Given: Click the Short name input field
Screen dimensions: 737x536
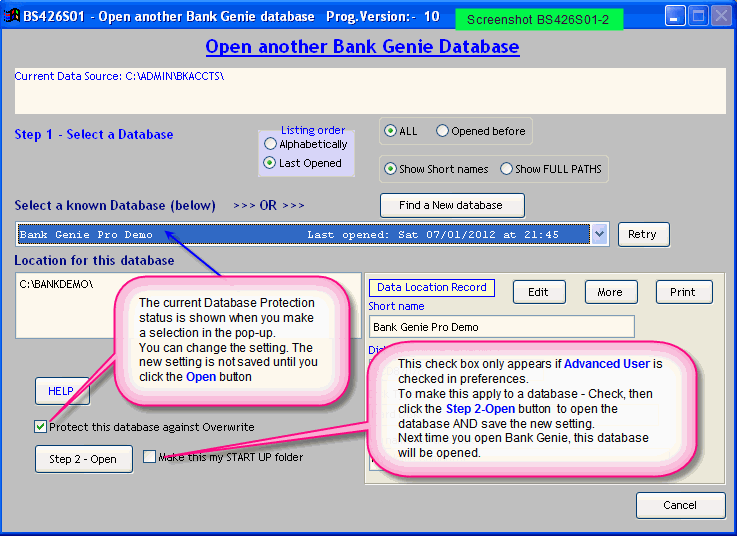Looking at the screenshot, I should point(502,327).
